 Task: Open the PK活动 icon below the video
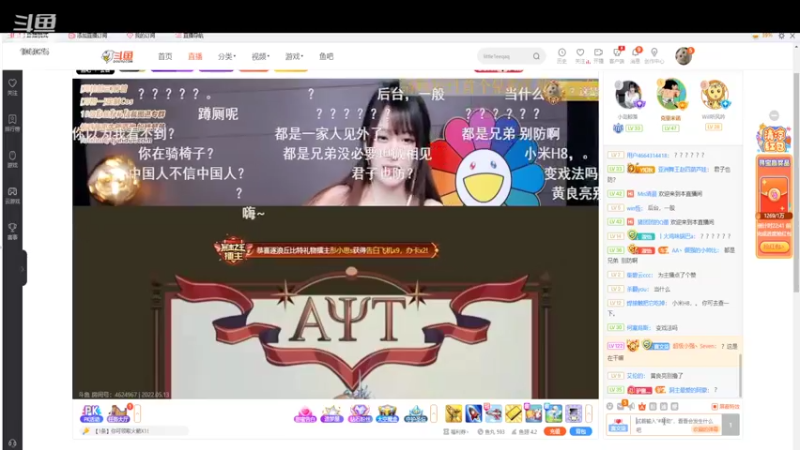point(91,413)
